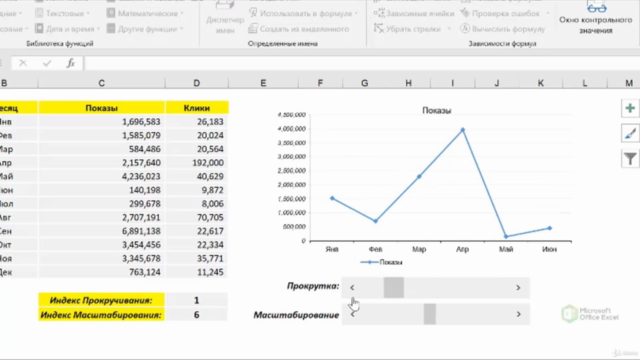Select cell with value 192,000
This screenshot has width=640, height=360.
[197, 163]
